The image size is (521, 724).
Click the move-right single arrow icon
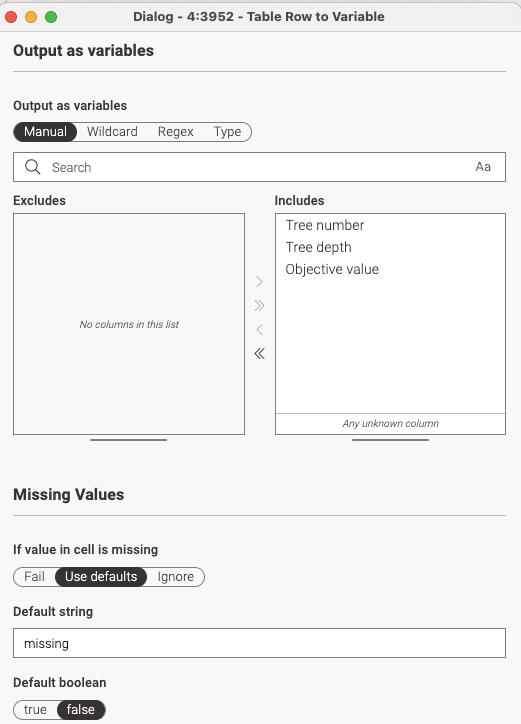click(259, 282)
